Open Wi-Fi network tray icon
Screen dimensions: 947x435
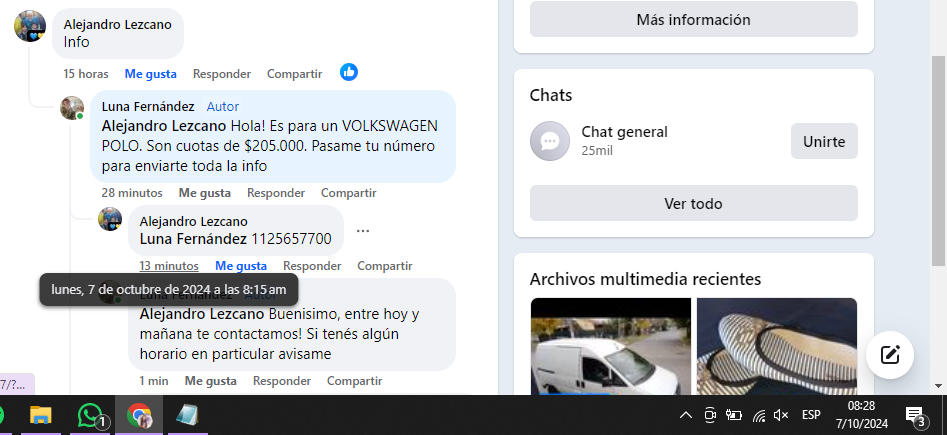pos(759,415)
